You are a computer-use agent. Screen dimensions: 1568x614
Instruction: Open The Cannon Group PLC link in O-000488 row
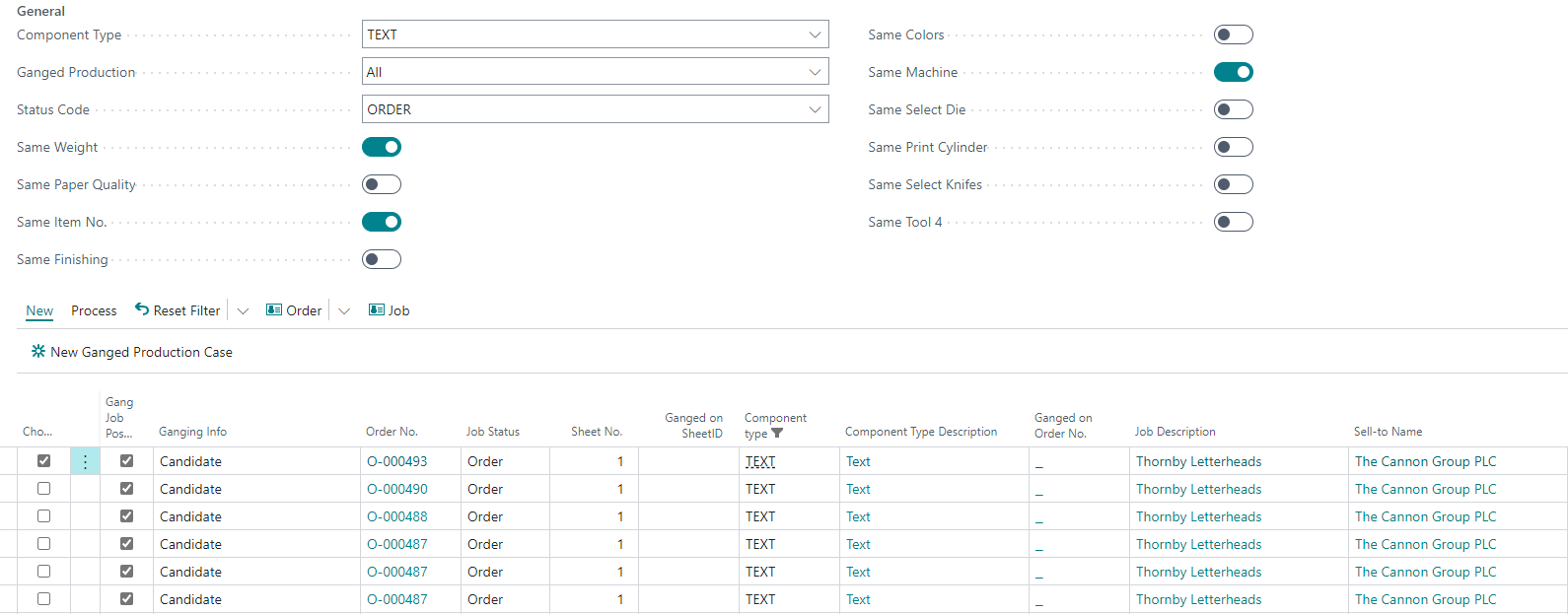pos(1425,516)
